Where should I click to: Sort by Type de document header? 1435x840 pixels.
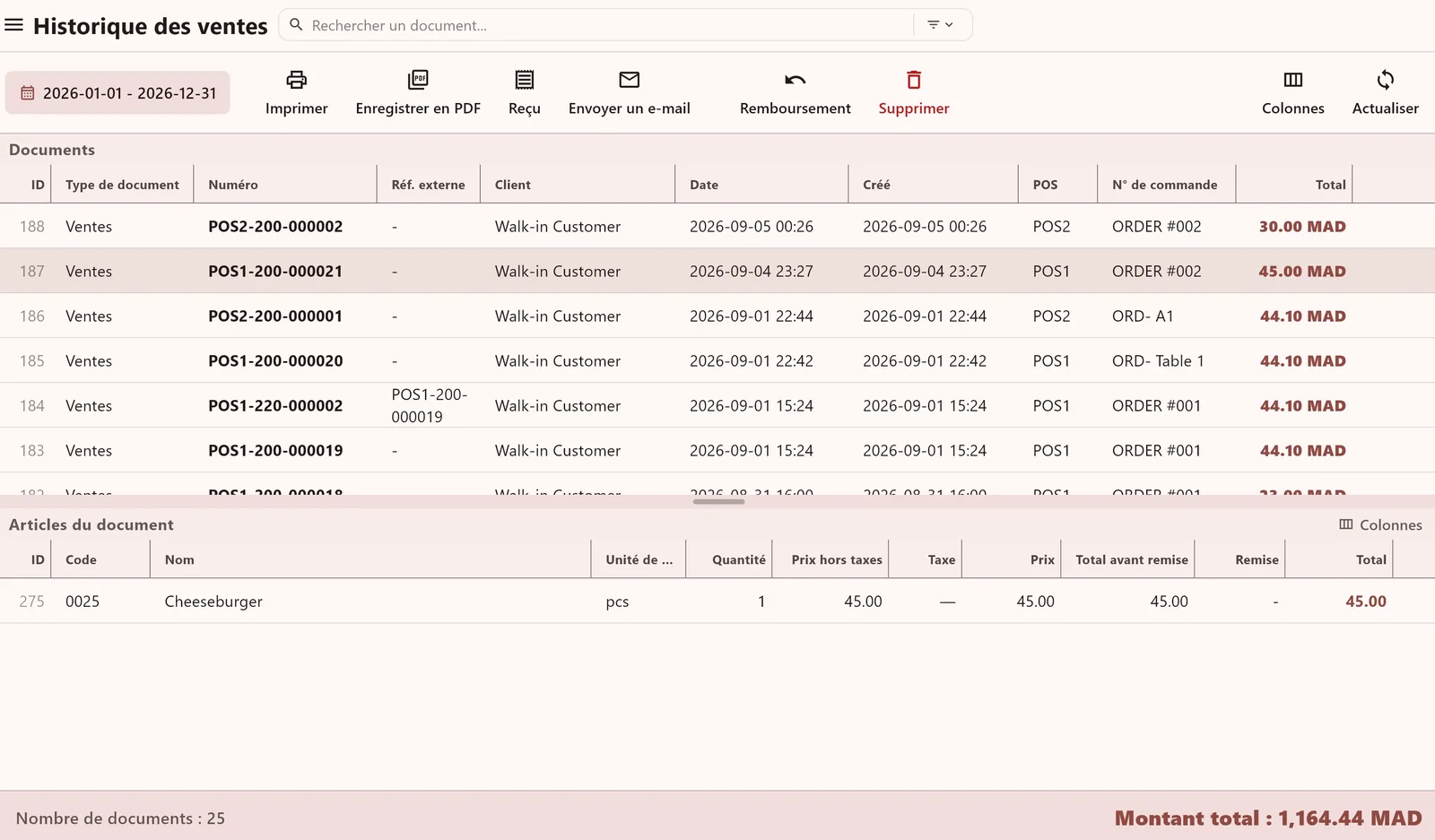[122, 185]
